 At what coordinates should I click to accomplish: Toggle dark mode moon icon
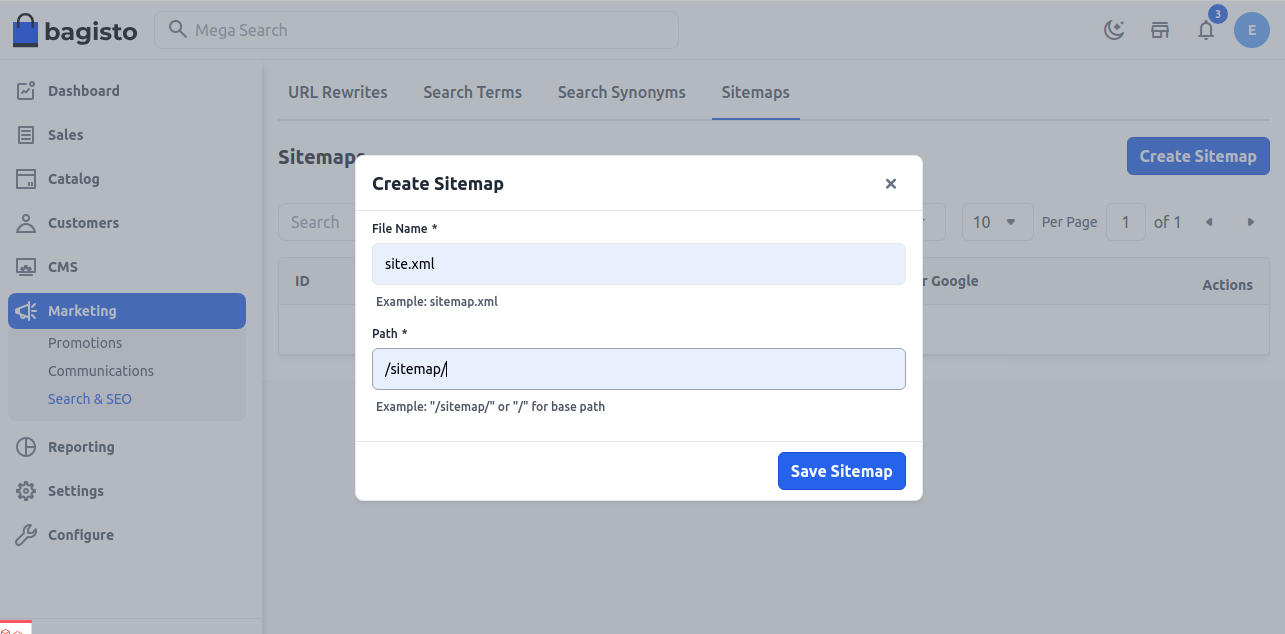point(1114,30)
